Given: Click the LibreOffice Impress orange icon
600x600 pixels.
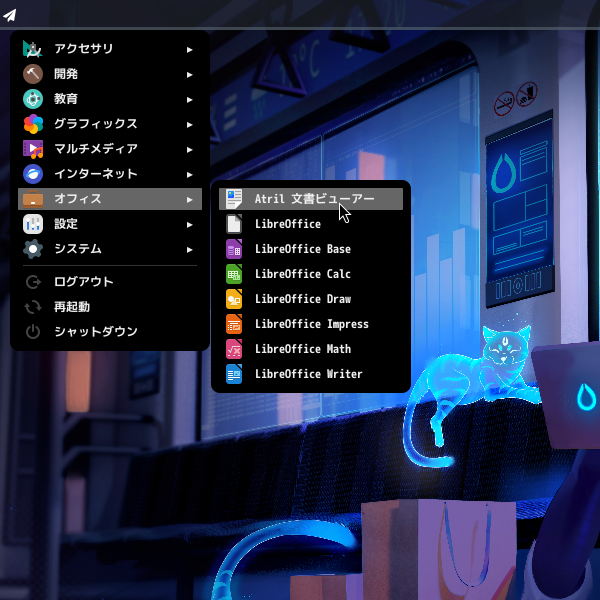Looking at the screenshot, I should point(234,324).
